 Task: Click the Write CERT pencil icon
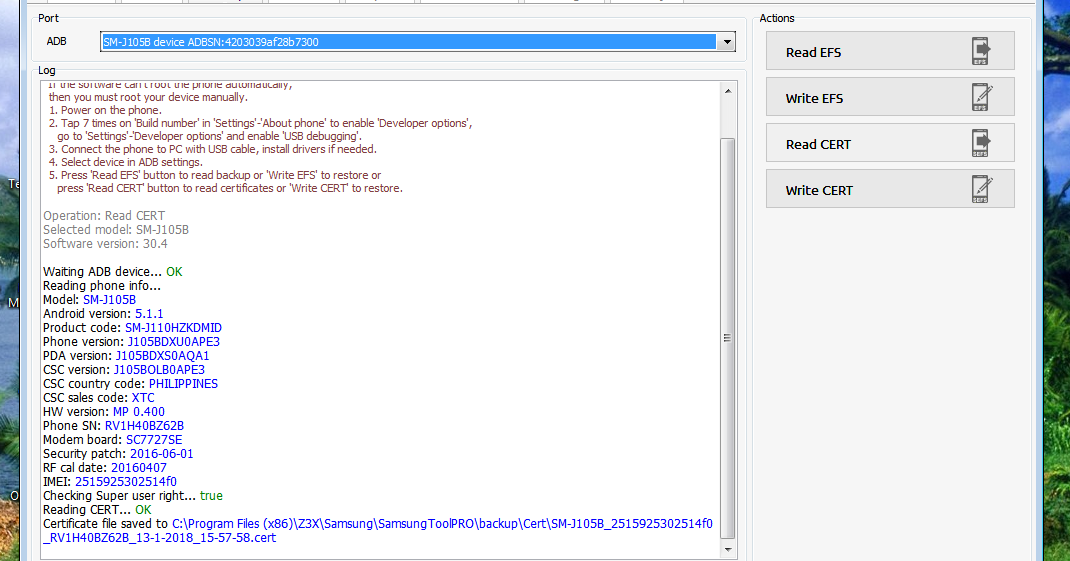981,189
